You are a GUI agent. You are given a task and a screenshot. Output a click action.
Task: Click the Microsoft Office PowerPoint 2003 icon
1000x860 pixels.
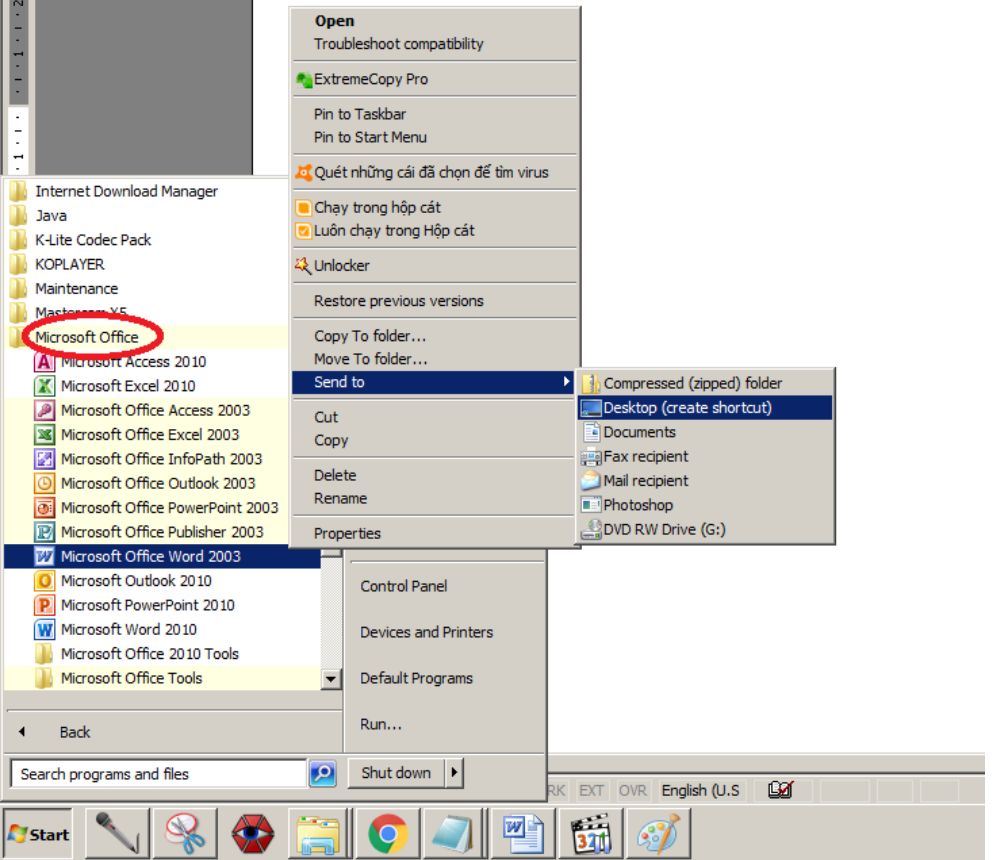[44, 508]
